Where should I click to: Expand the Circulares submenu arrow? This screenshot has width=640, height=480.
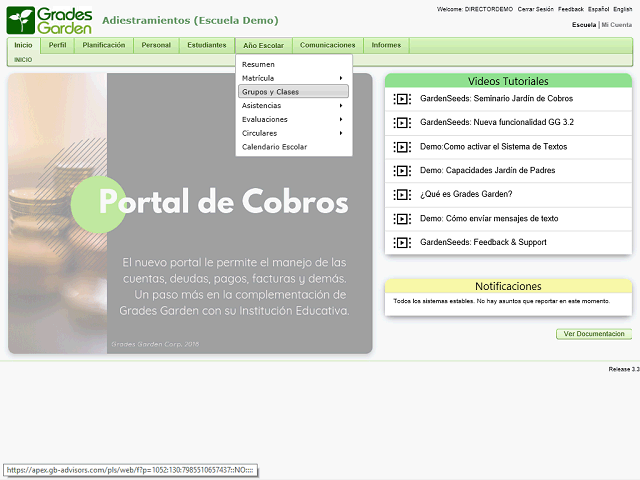coord(341,133)
